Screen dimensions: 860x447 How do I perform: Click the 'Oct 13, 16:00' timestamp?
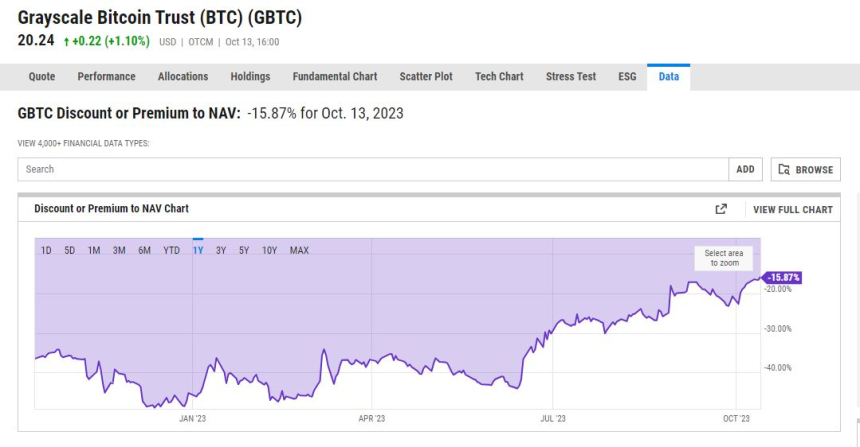coord(252,42)
